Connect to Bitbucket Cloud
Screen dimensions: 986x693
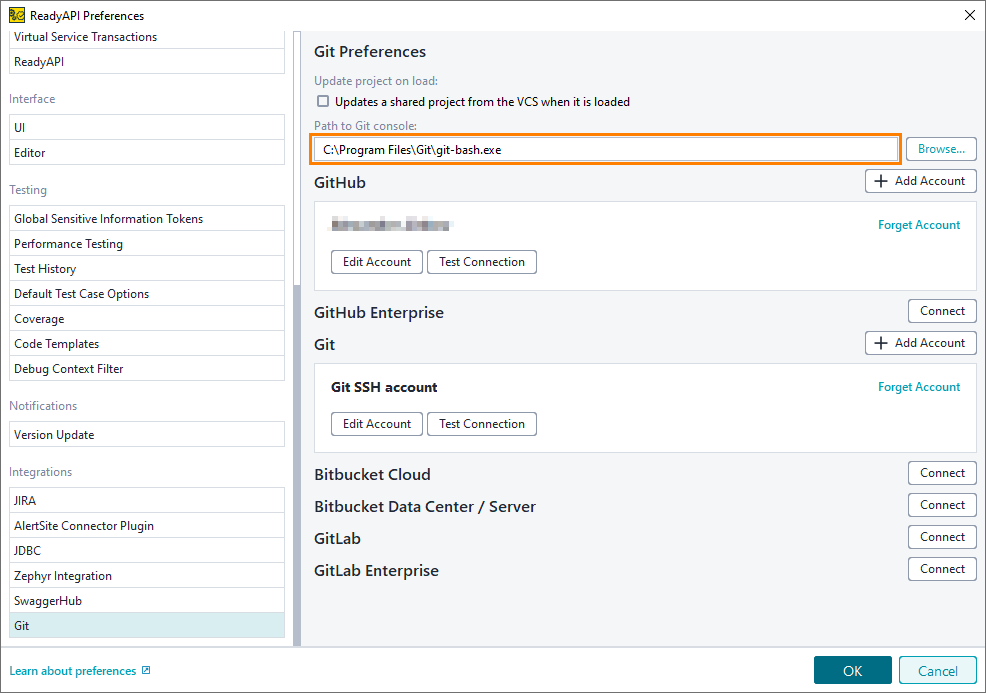click(941, 472)
